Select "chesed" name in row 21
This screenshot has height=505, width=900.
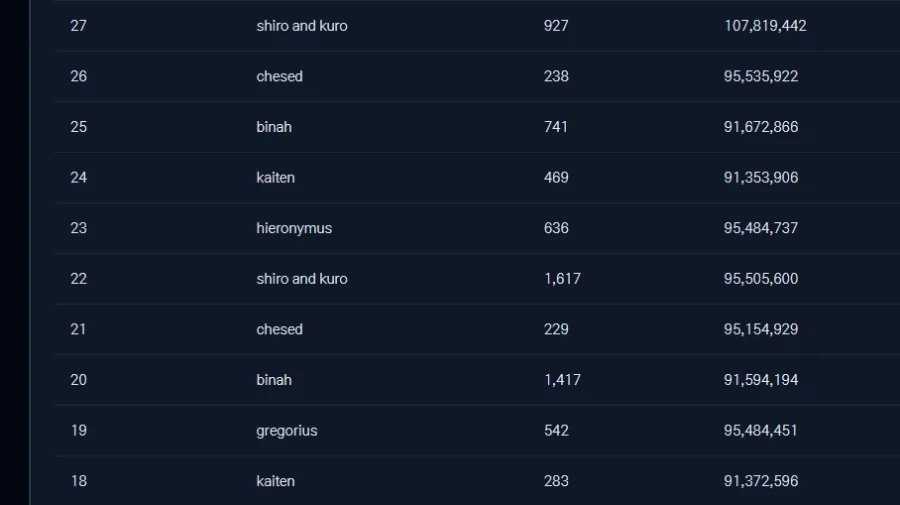[x=279, y=329]
